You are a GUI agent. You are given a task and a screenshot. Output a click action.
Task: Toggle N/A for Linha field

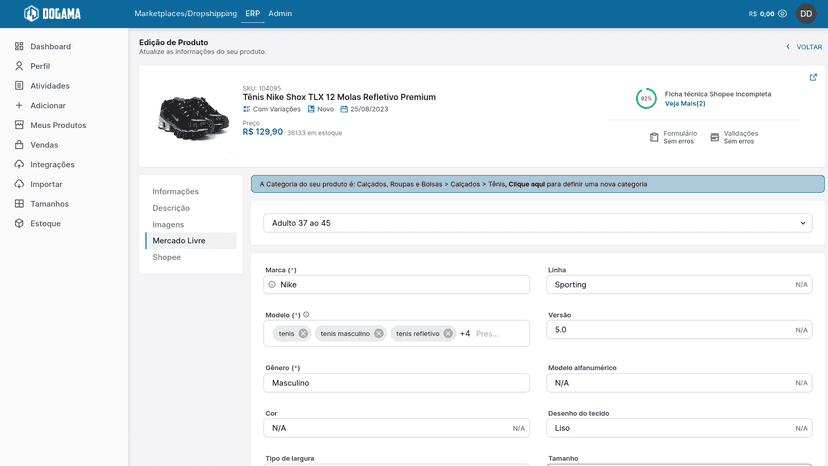tap(801, 285)
